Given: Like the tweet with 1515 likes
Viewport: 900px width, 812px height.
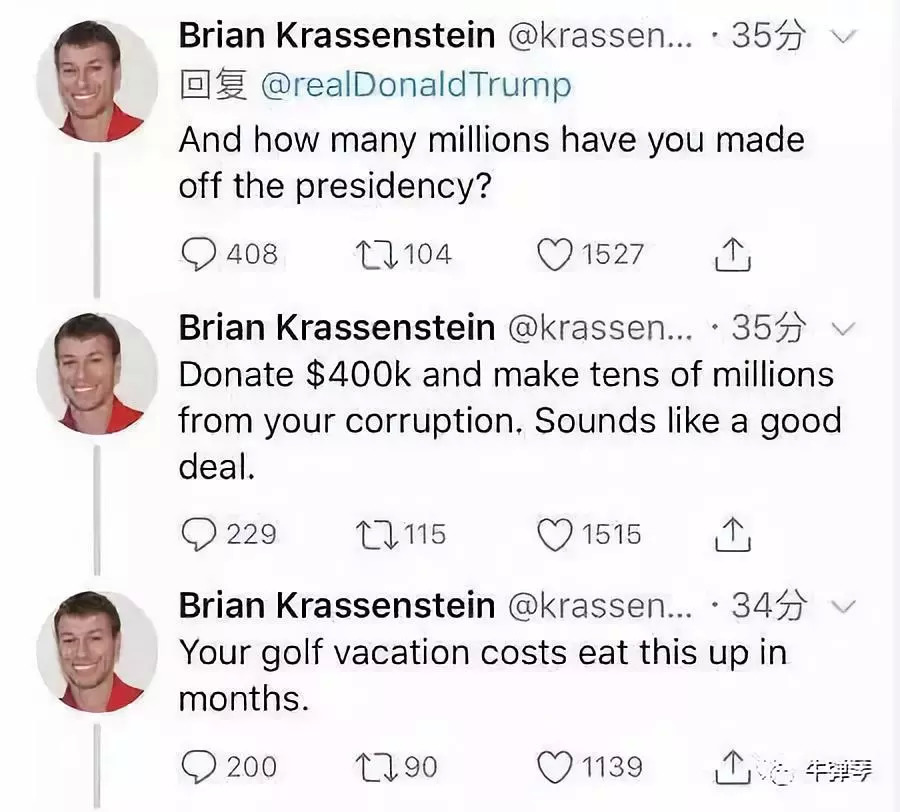Looking at the screenshot, I should (x=553, y=535).
